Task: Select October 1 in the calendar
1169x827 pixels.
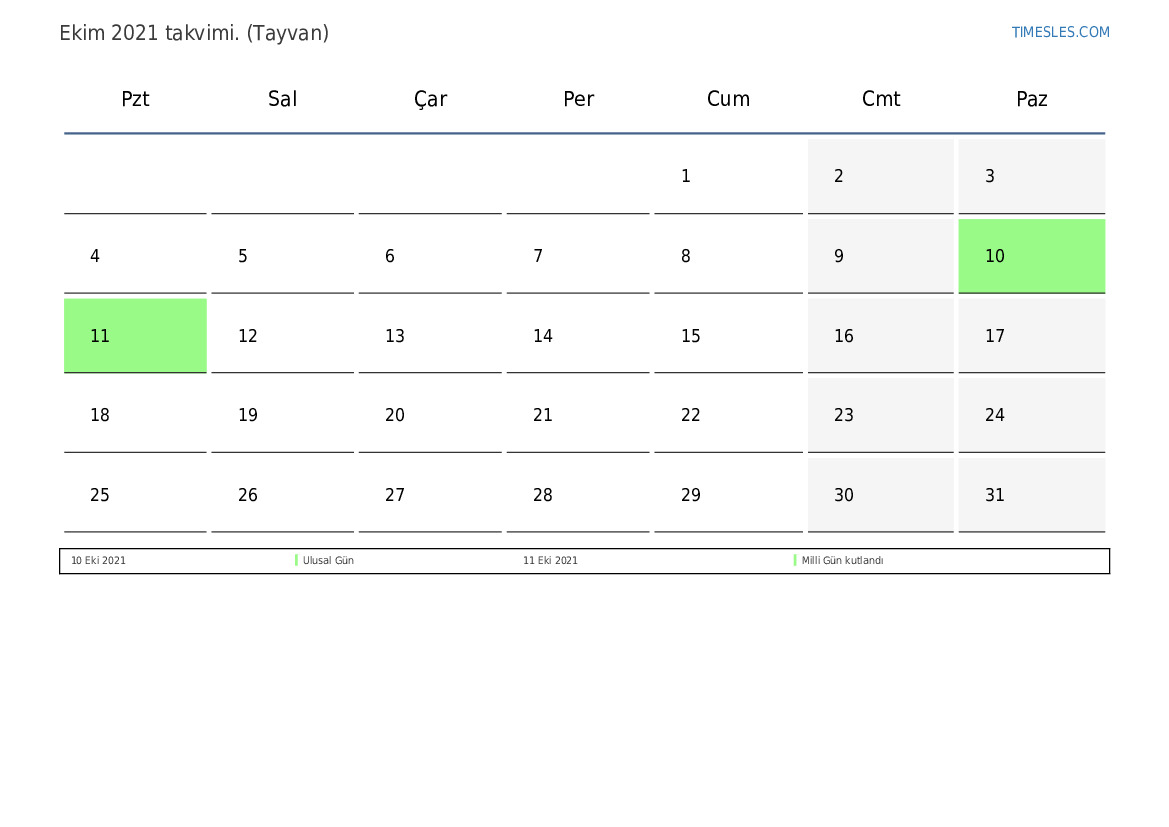Action: (728, 177)
